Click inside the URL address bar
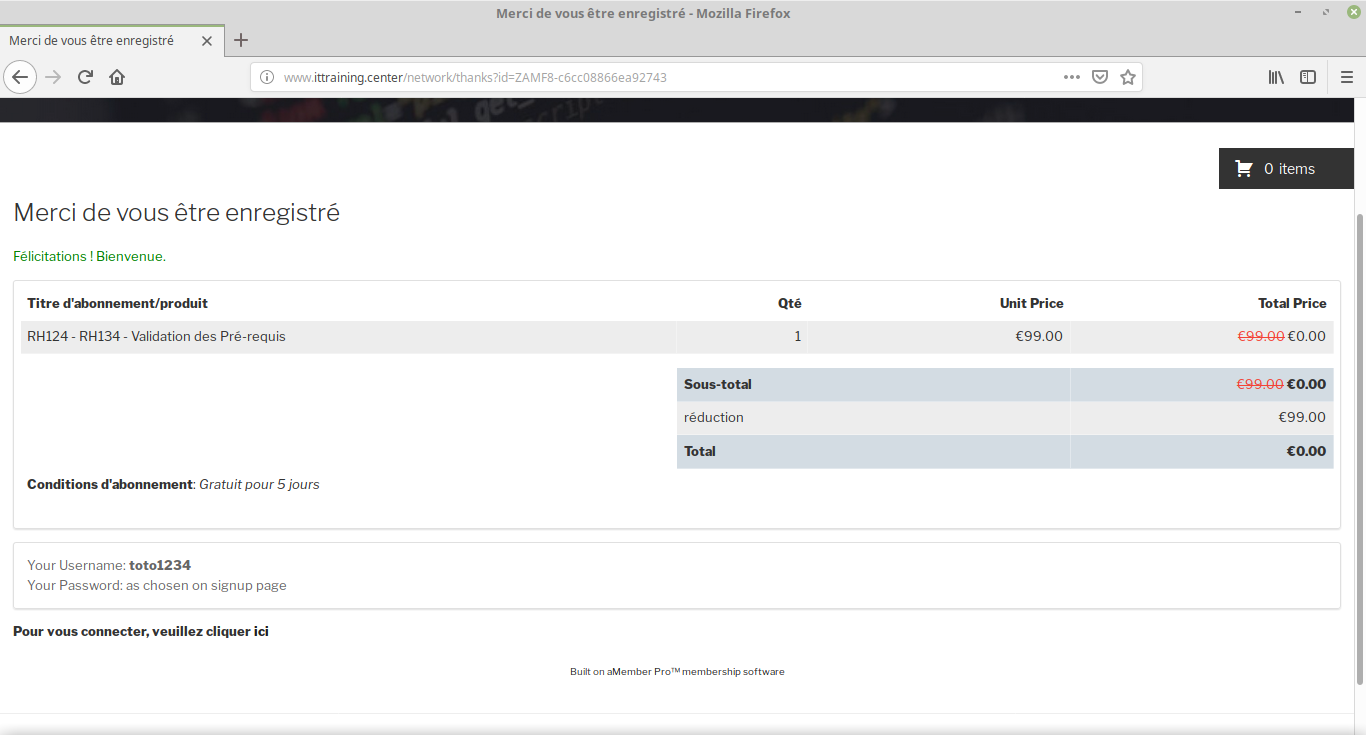The width and height of the screenshot is (1366, 735). tap(660, 77)
